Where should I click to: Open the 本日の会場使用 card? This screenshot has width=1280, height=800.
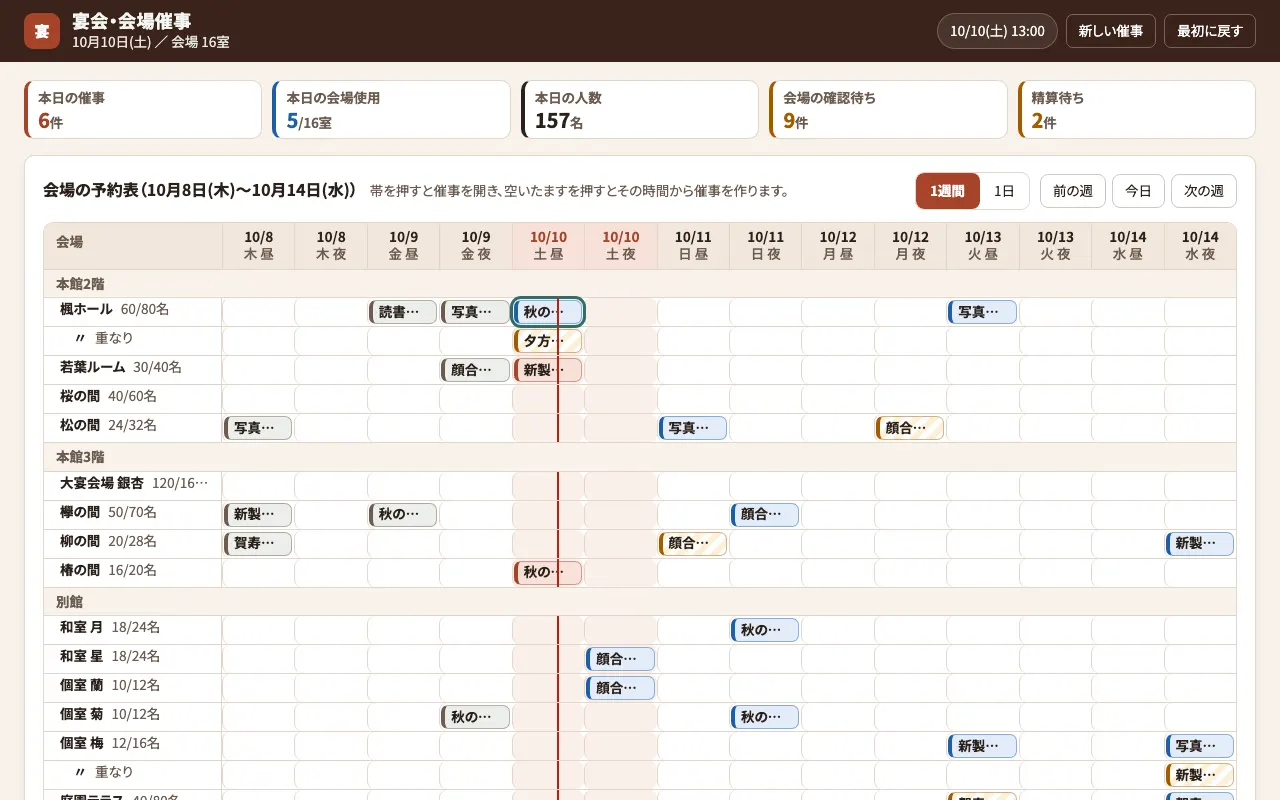(x=391, y=110)
